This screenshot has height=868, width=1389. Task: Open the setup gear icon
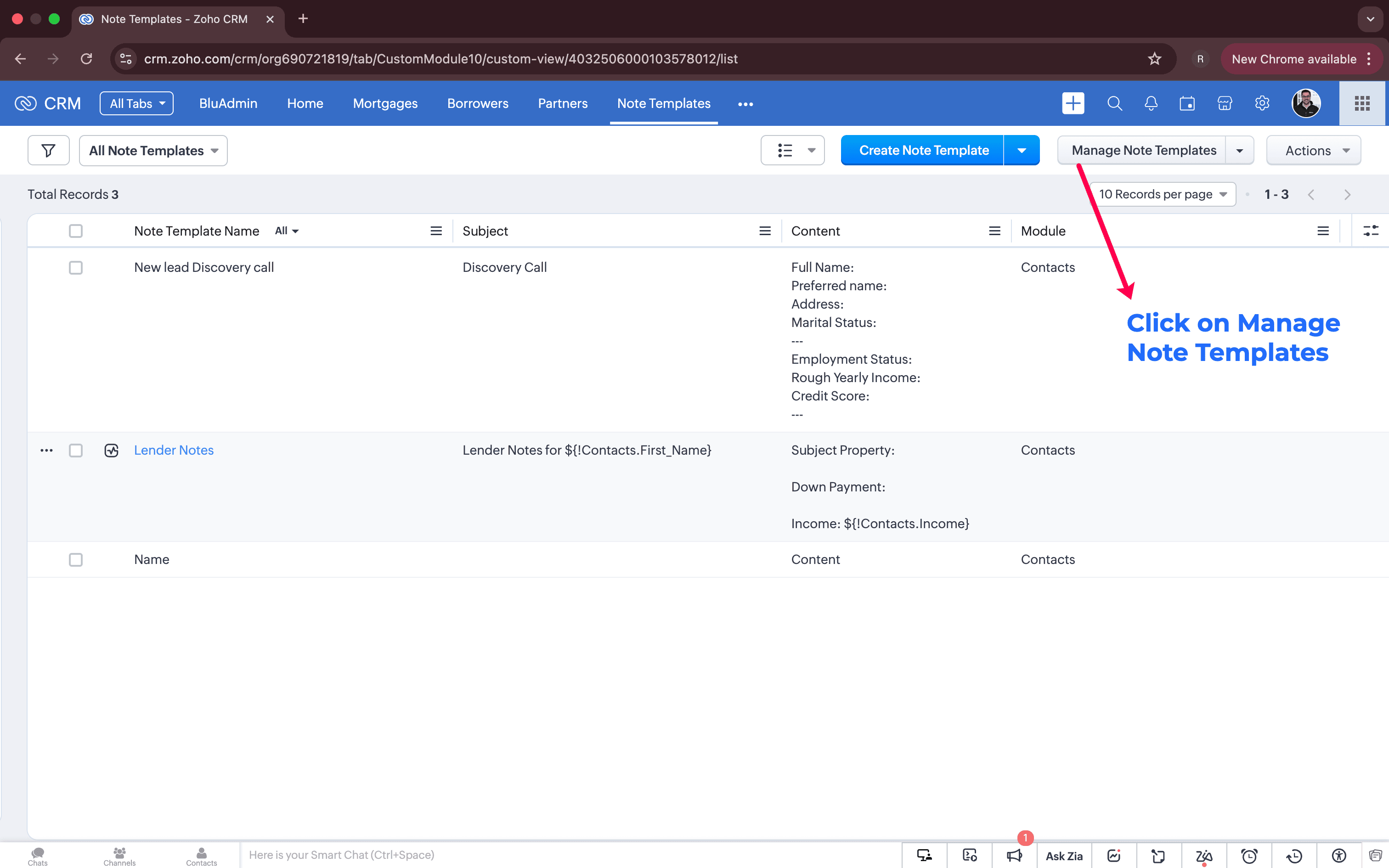(1262, 103)
